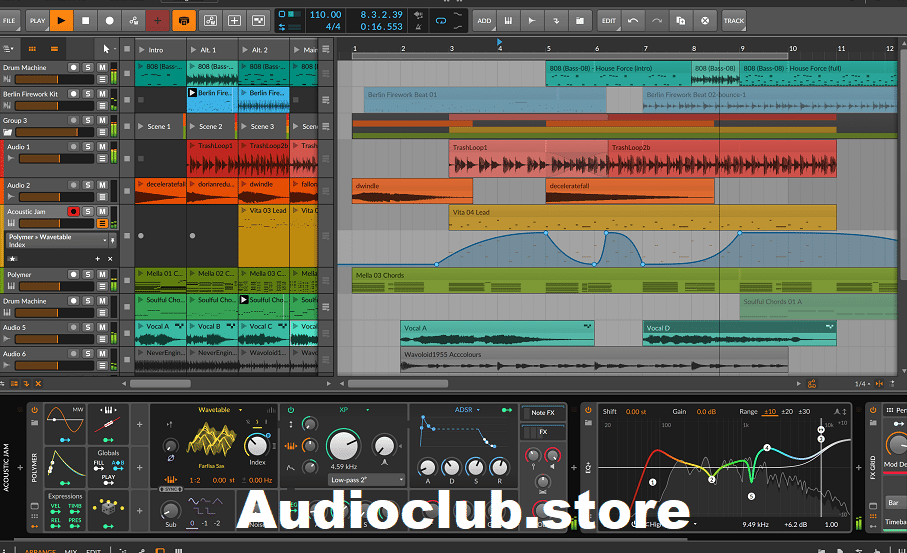
Task: Click the automation write plus button
Action: click(158, 20)
